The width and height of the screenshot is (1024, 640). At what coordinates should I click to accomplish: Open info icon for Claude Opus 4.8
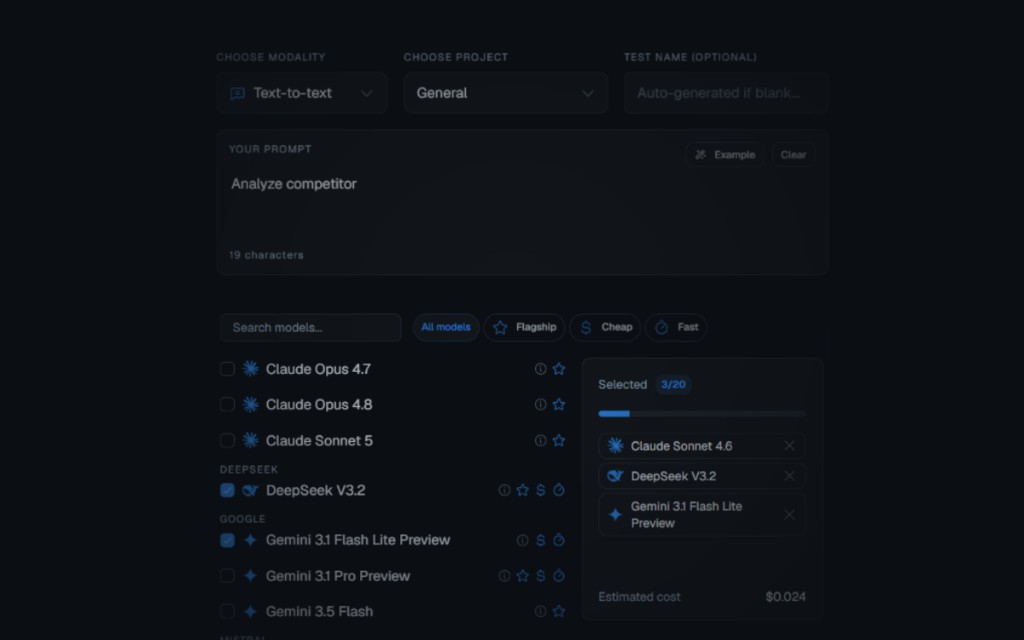pos(540,404)
